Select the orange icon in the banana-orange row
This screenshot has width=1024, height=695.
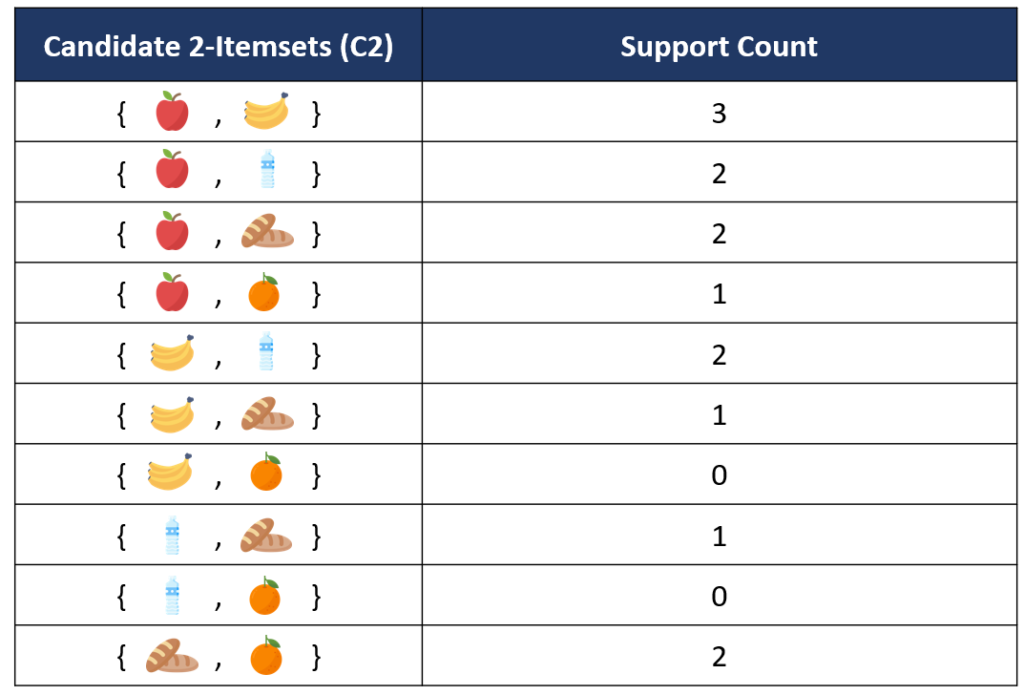coord(265,474)
